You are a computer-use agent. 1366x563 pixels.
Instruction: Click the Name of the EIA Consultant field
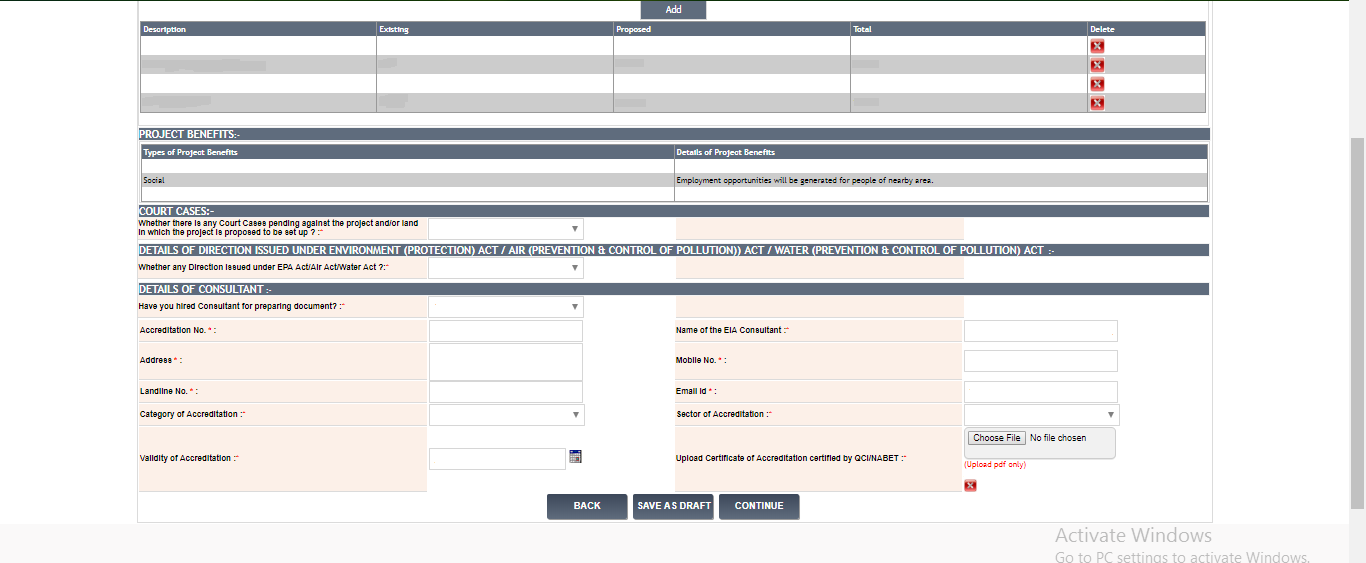click(x=1040, y=331)
